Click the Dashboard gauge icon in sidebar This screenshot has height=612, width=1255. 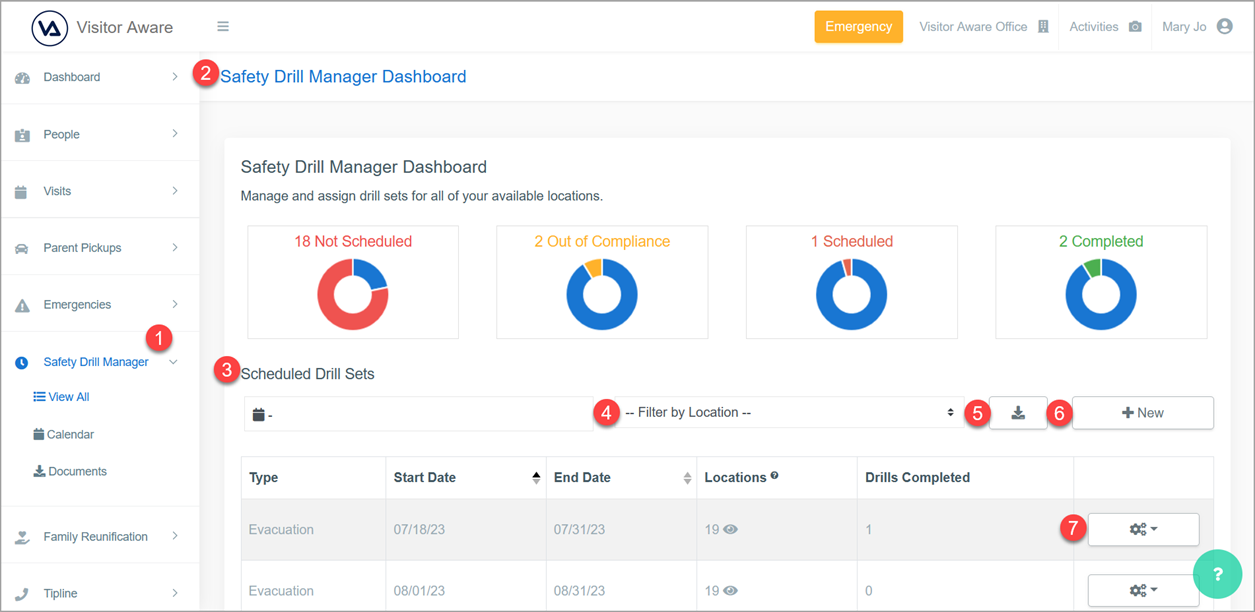coord(22,78)
